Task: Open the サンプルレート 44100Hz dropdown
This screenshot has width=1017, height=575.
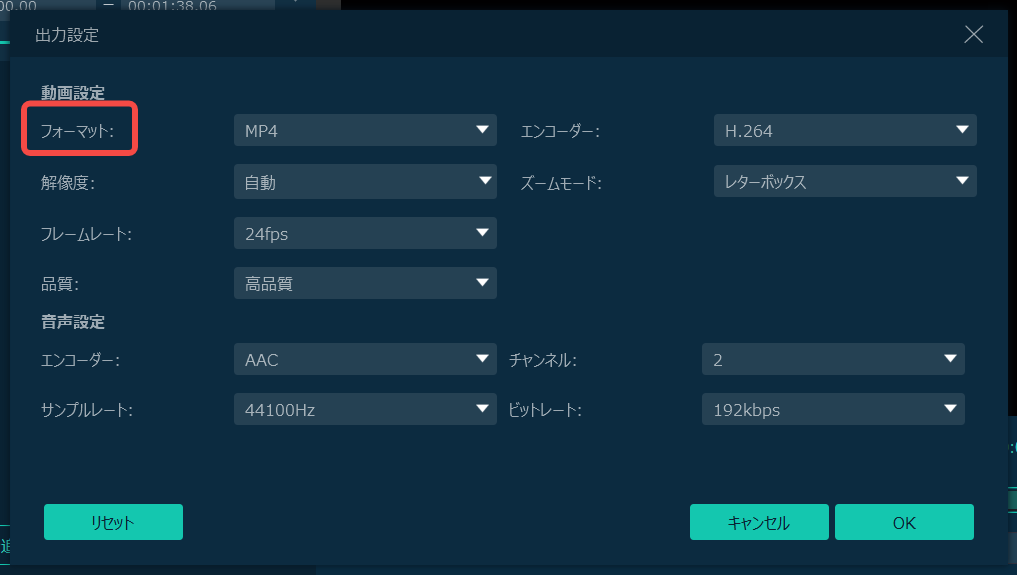Action: [365, 409]
